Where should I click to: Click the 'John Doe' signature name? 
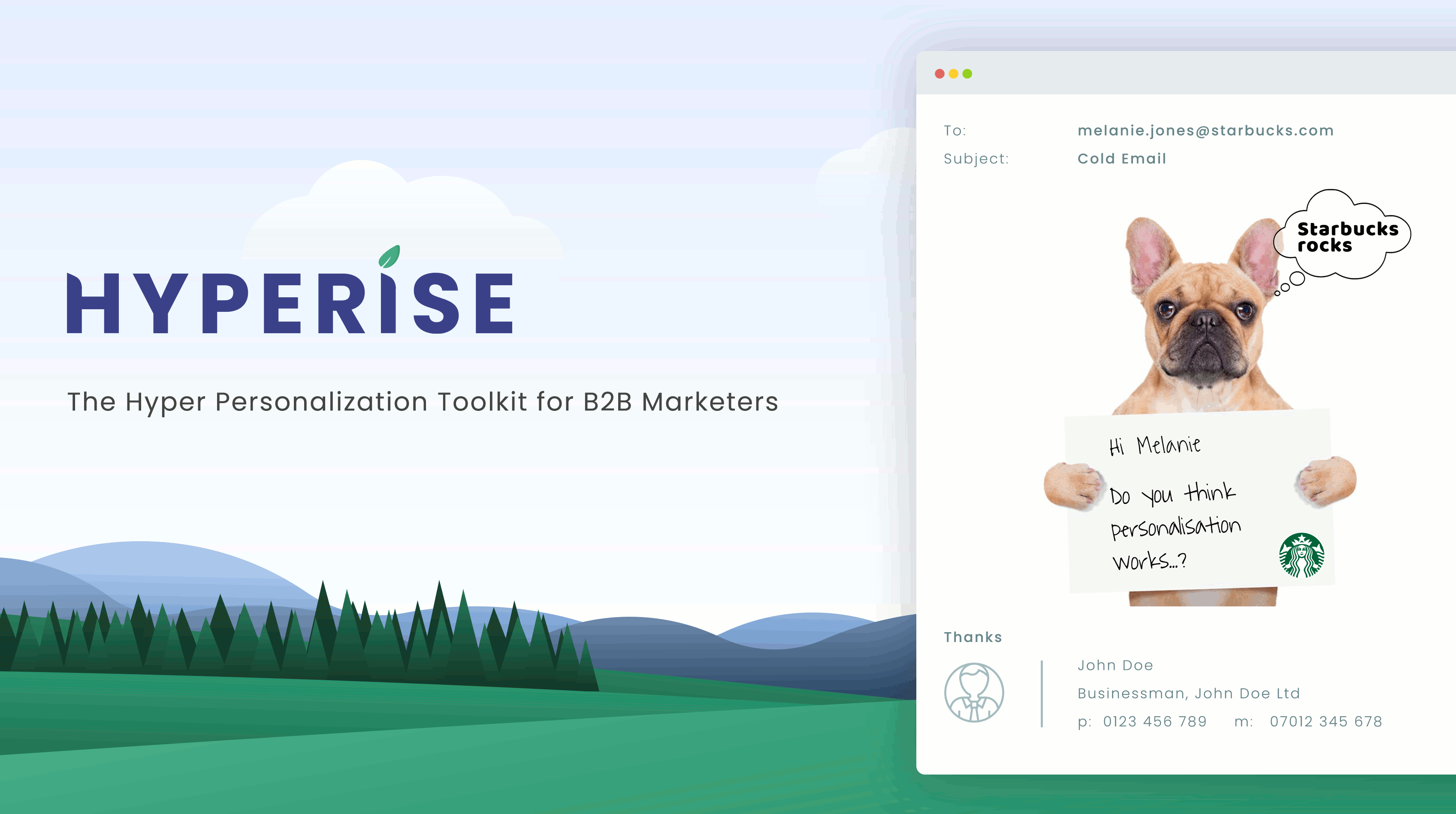pos(1115,666)
